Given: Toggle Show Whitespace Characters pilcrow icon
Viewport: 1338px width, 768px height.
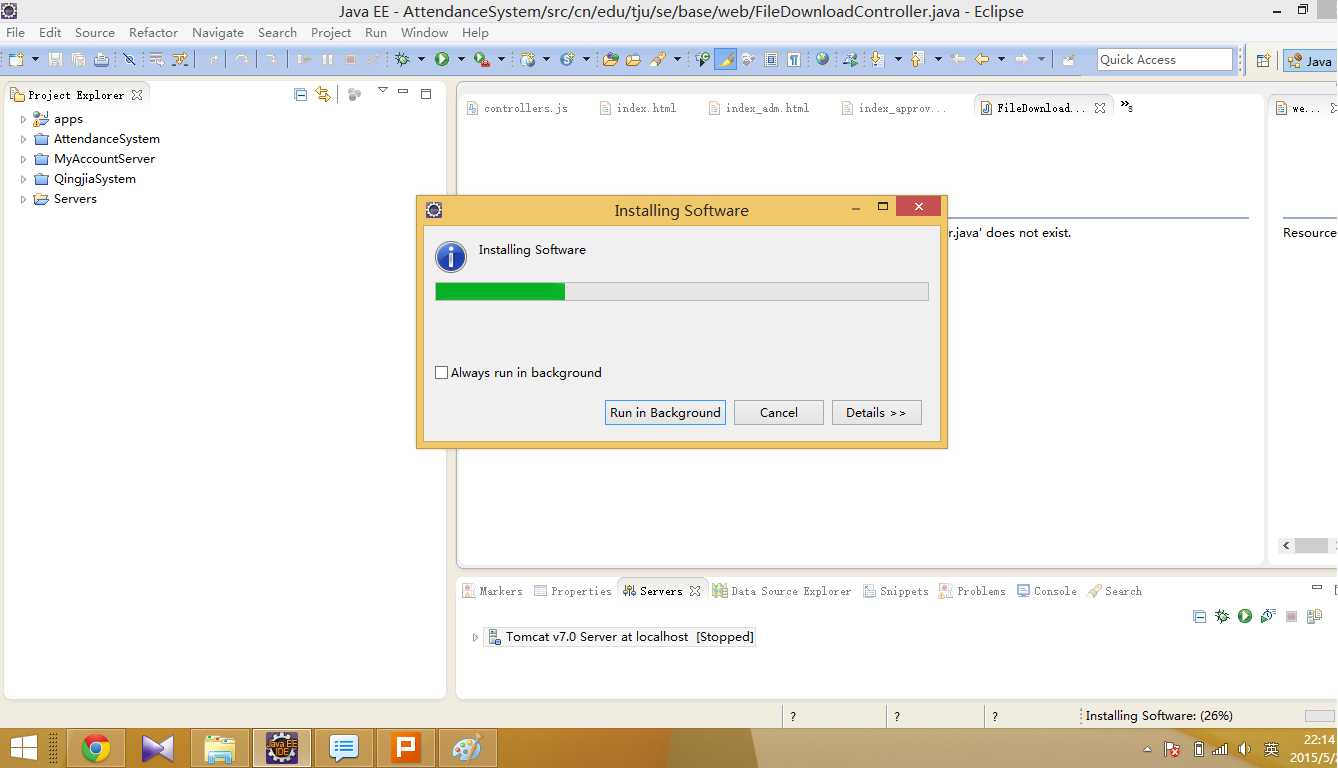Looking at the screenshot, I should click(x=793, y=59).
